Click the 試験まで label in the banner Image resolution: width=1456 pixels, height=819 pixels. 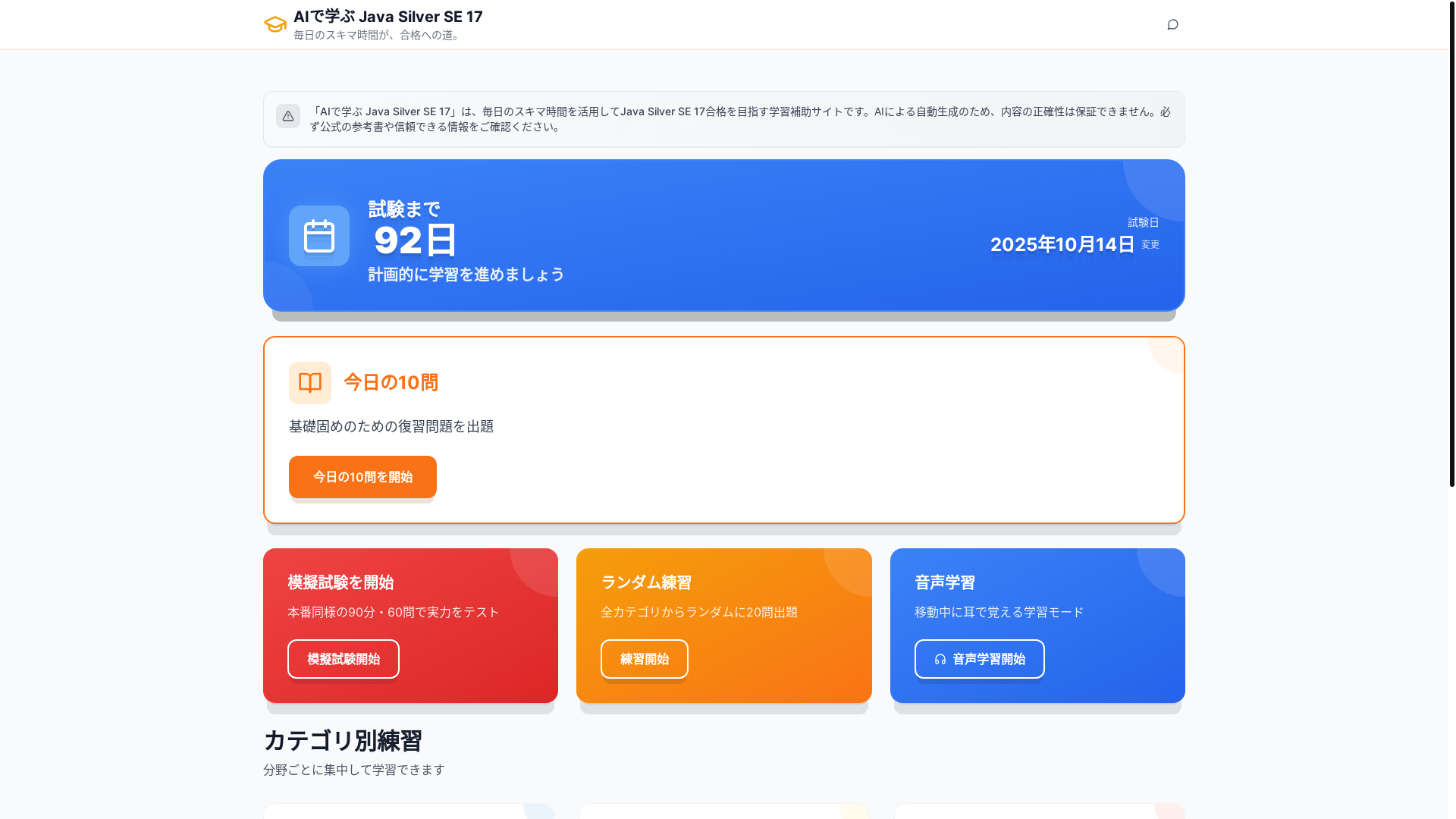click(x=404, y=209)
